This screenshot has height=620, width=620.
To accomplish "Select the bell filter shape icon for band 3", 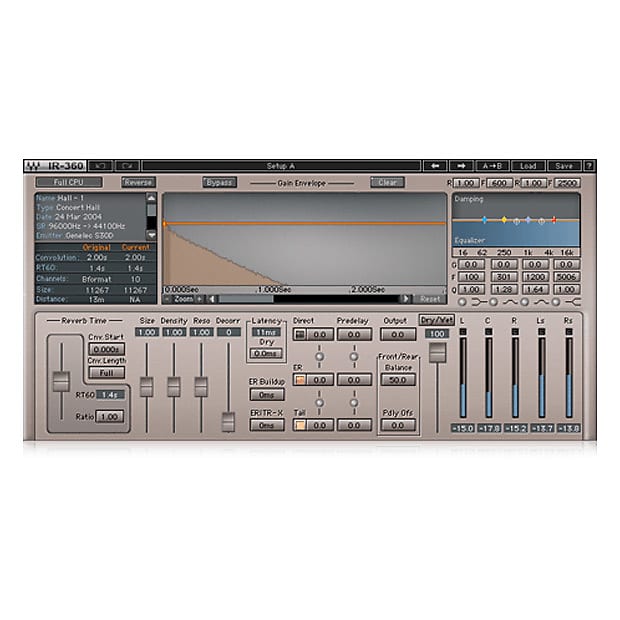I will (541, 302).
